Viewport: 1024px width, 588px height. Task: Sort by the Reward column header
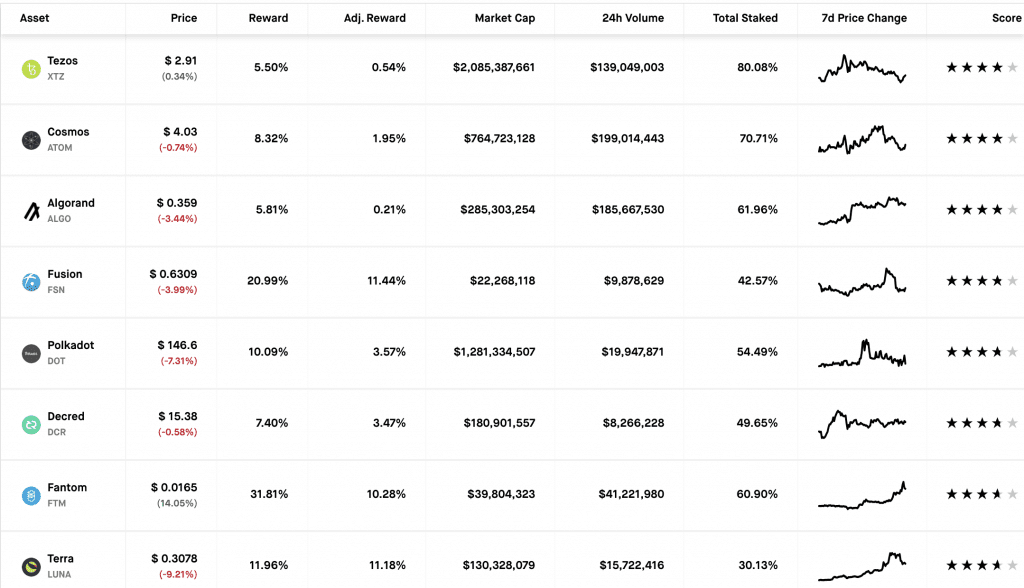tap(268, 18)
